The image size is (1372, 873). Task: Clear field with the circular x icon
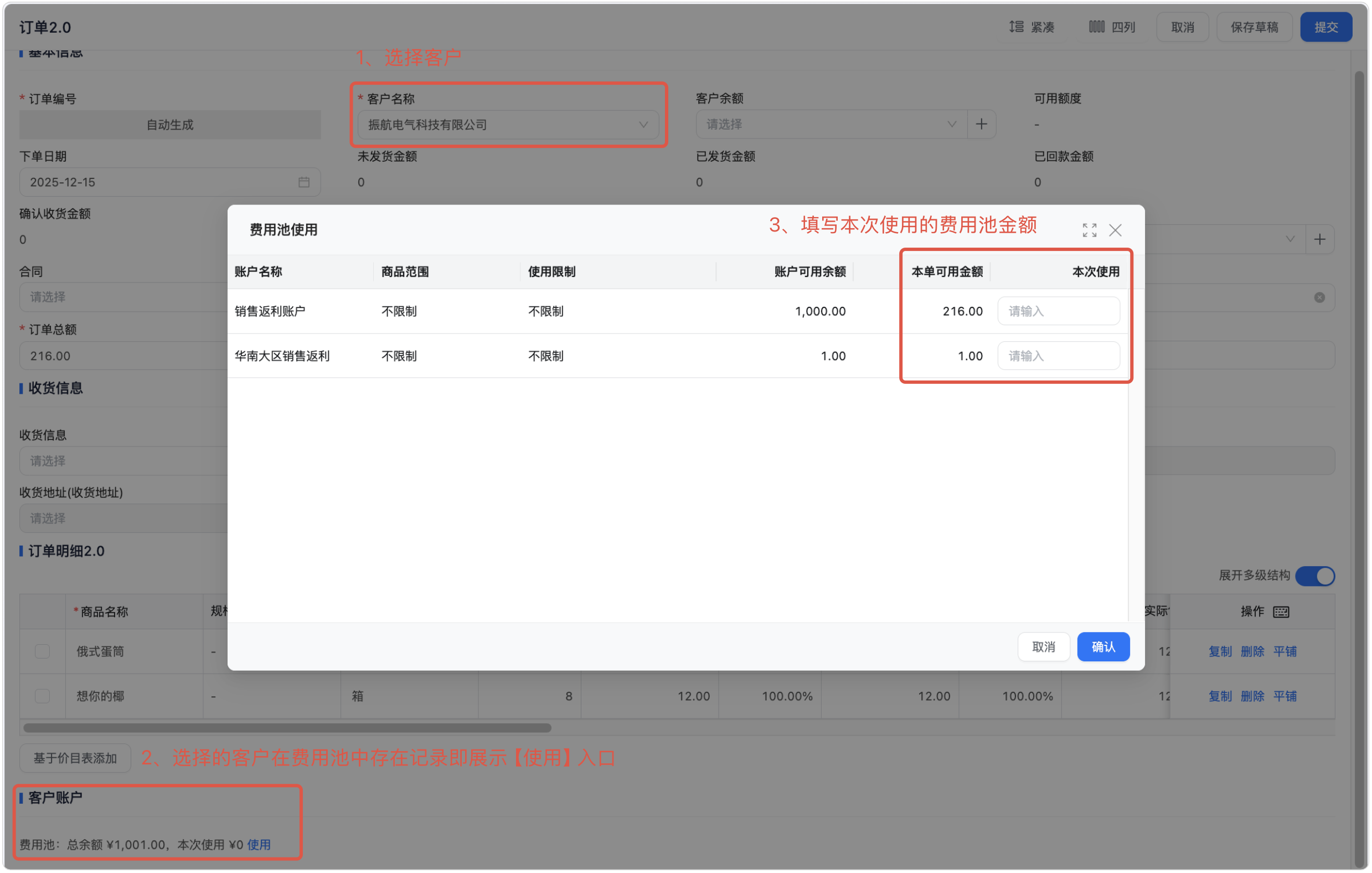tap(1319, 297)
